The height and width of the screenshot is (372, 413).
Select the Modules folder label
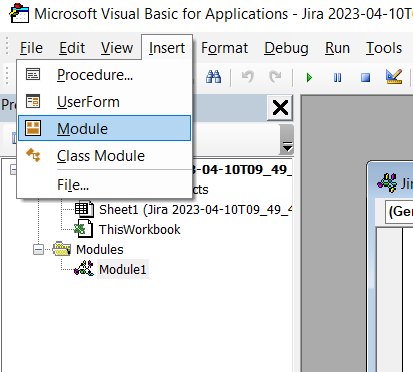(x=100, y=249)
